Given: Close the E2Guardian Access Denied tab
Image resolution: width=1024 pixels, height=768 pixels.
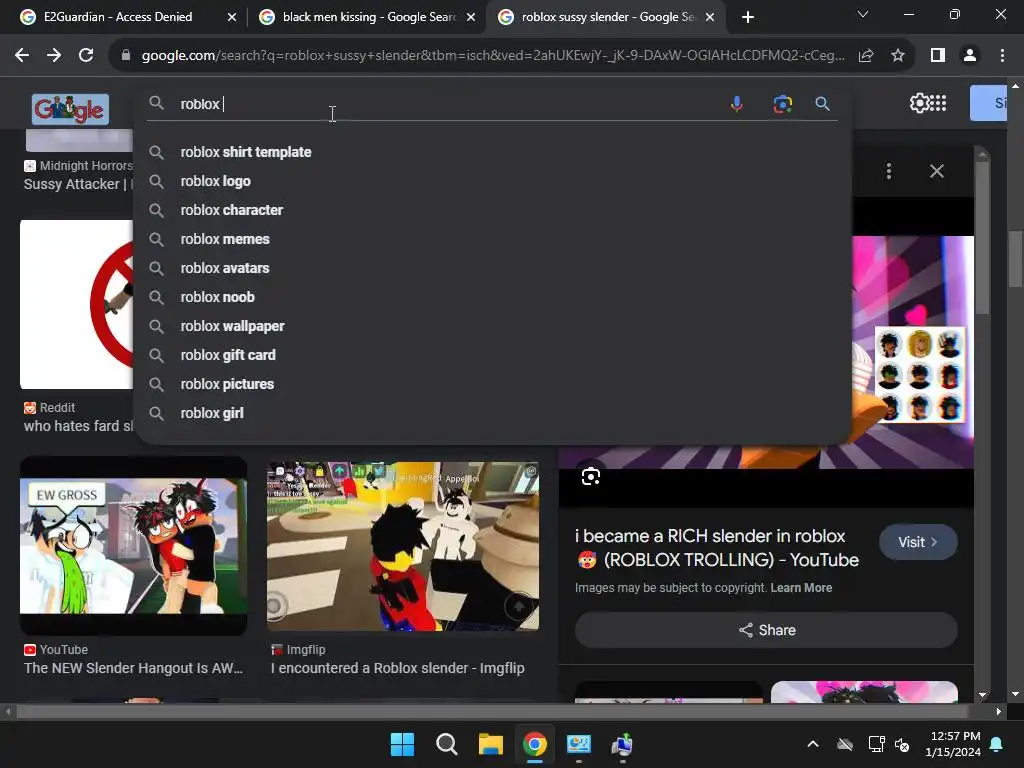Looking at the screenshot, I should click(231, 17).
